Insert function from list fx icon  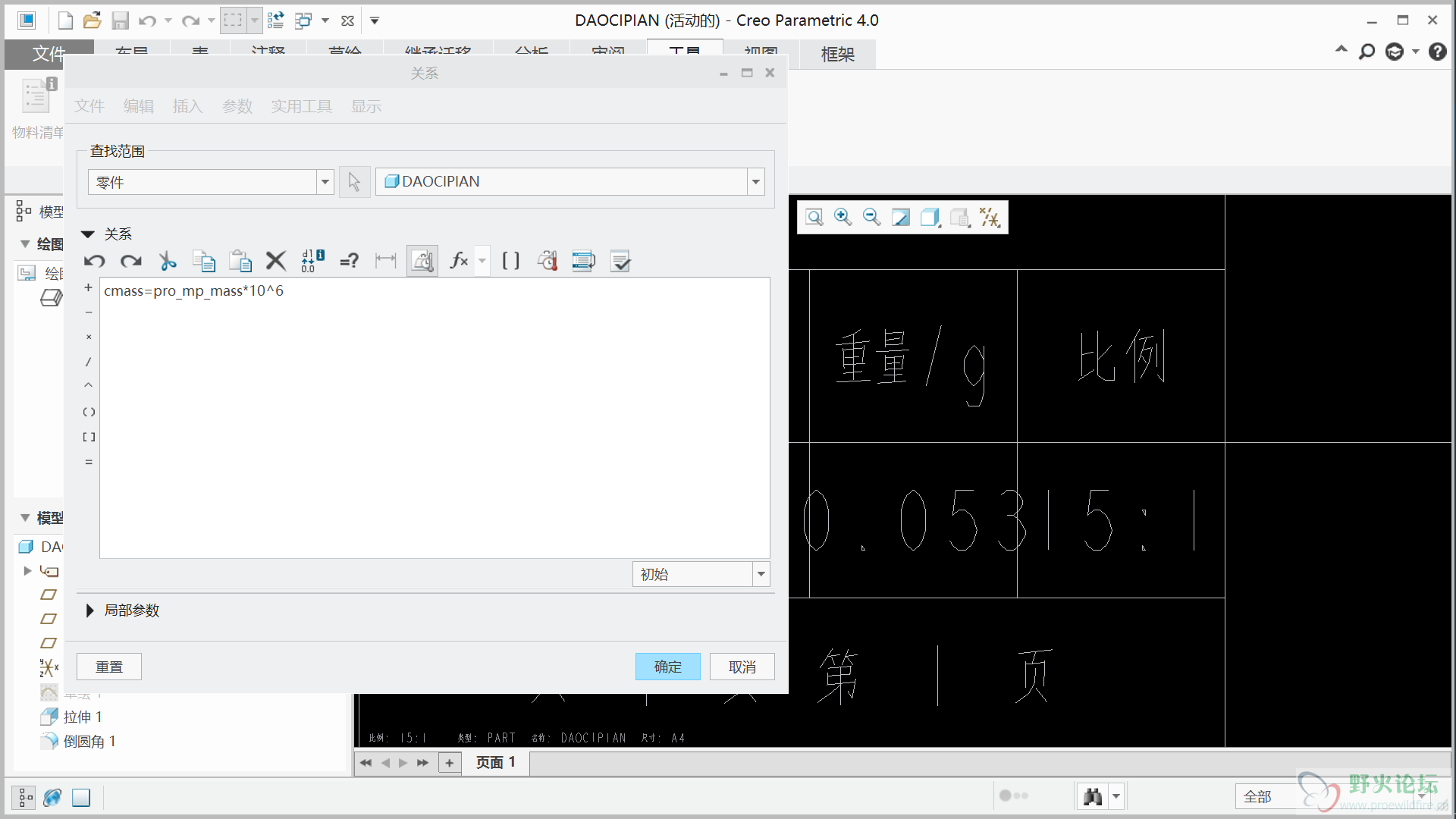point(459,262)
